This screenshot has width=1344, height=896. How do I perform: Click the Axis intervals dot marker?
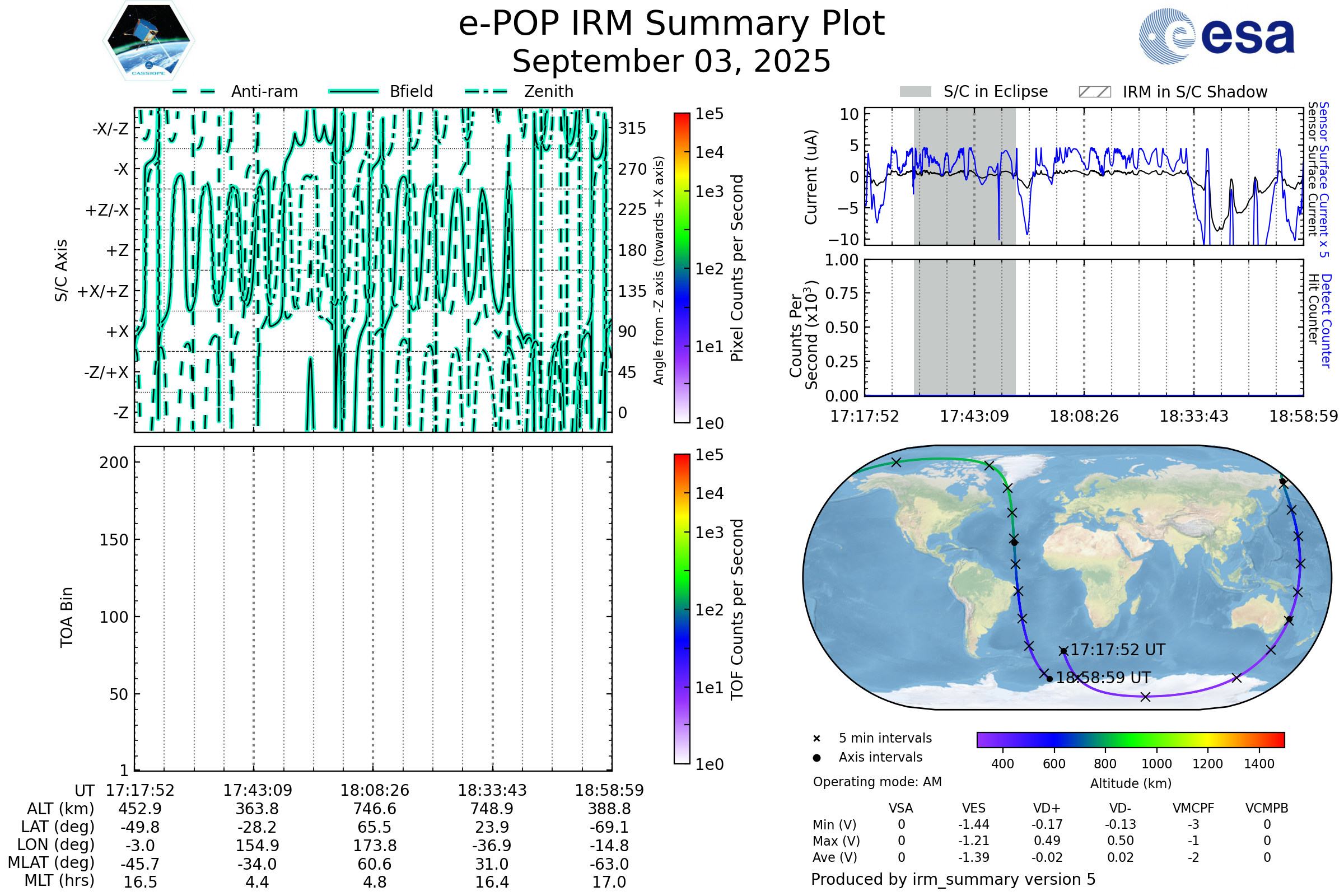point(816,758)
